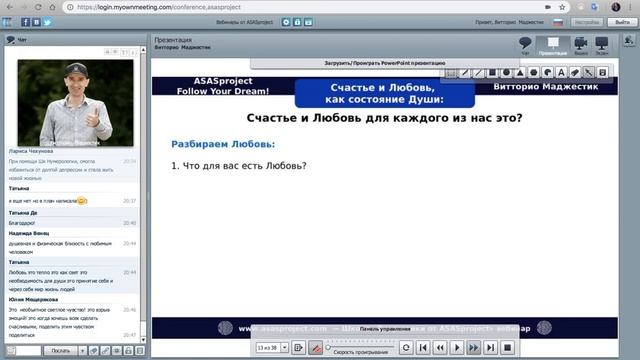The image size is (640, 360).
Task: Click the chat message input field
Action: [29, 351]
